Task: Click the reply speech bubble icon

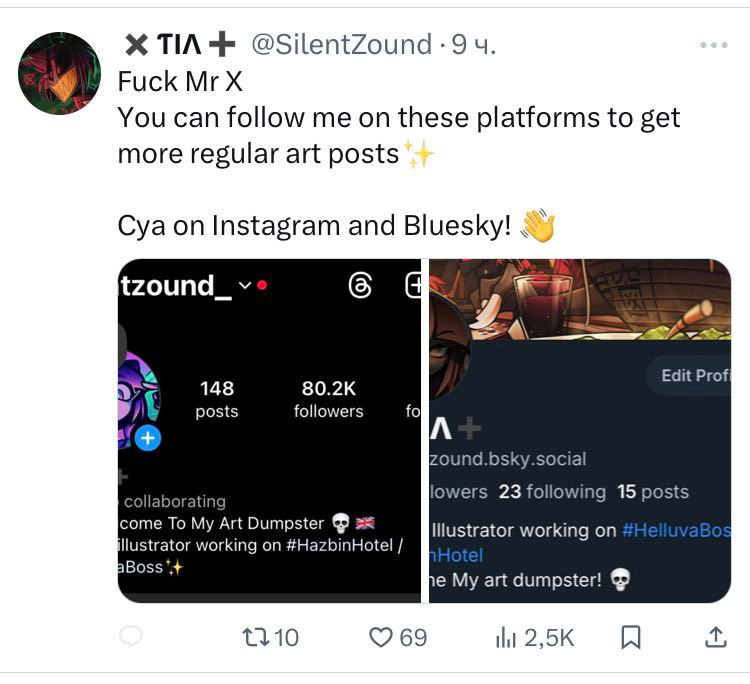Action: [x=131, y=637]
